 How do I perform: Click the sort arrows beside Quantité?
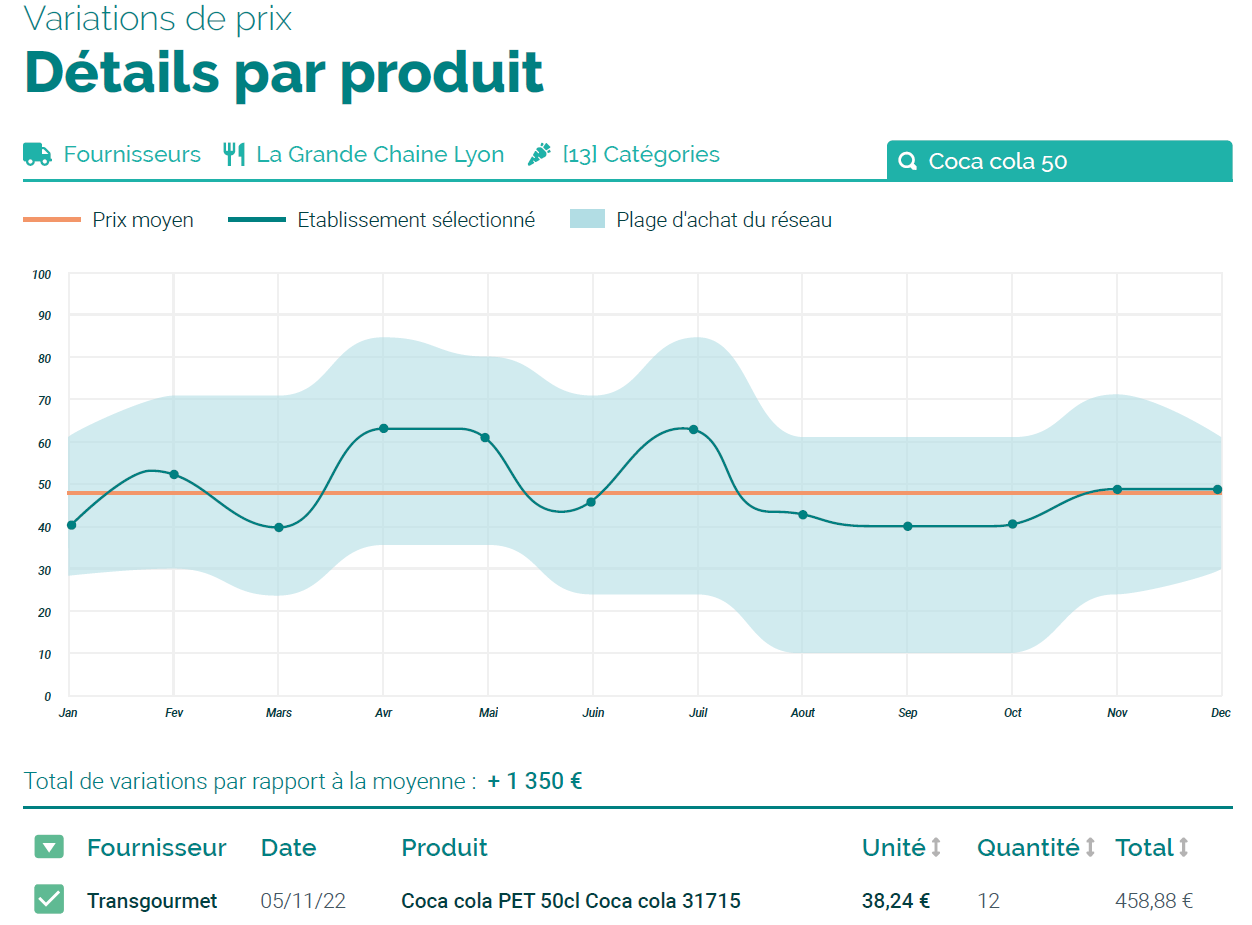(x=1091, y=848)
